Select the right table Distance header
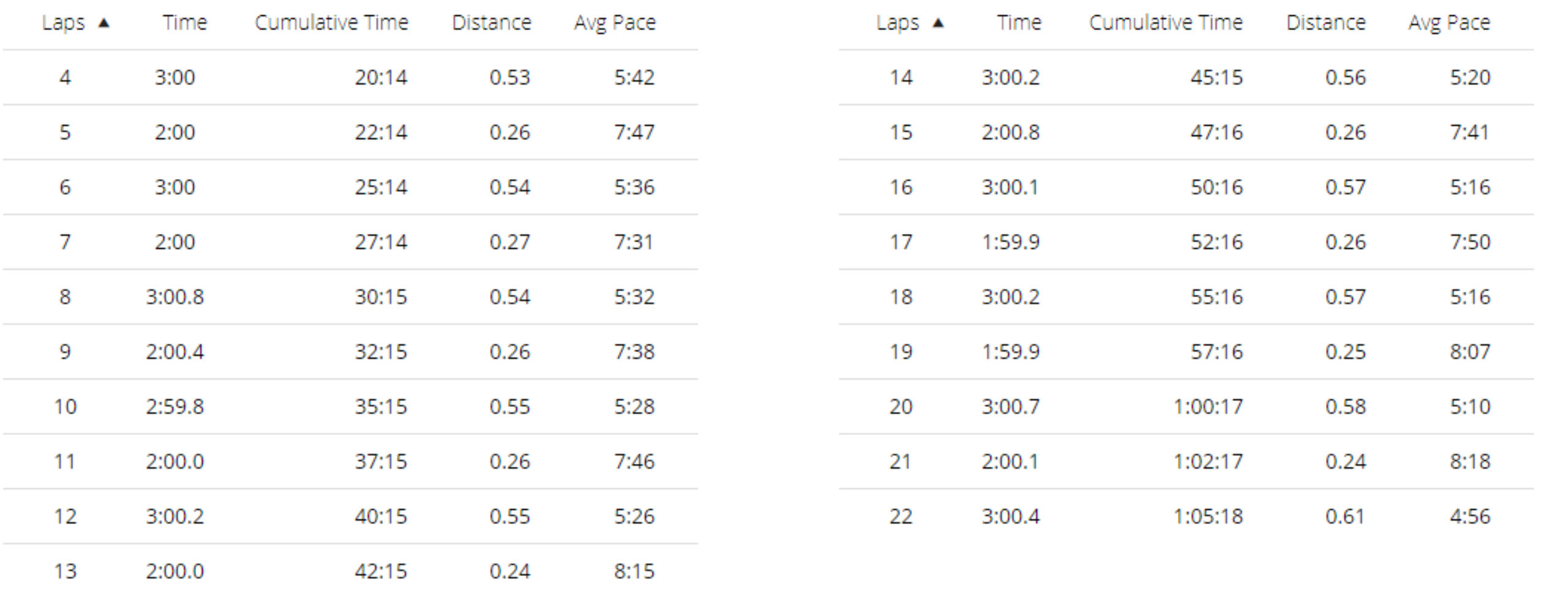 click(x=1326, y=23)
